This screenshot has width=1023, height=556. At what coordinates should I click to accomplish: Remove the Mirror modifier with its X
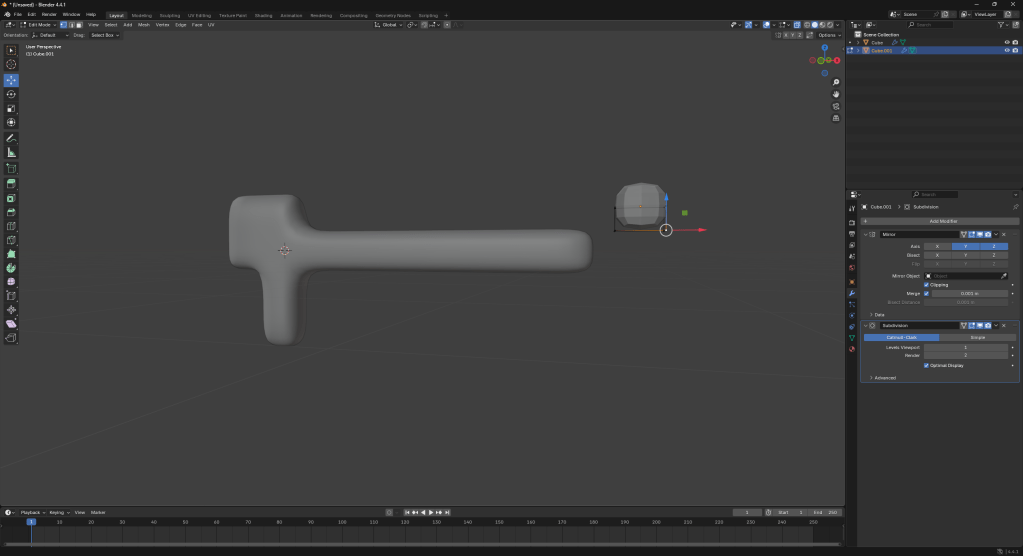[x=1004, y=234]
